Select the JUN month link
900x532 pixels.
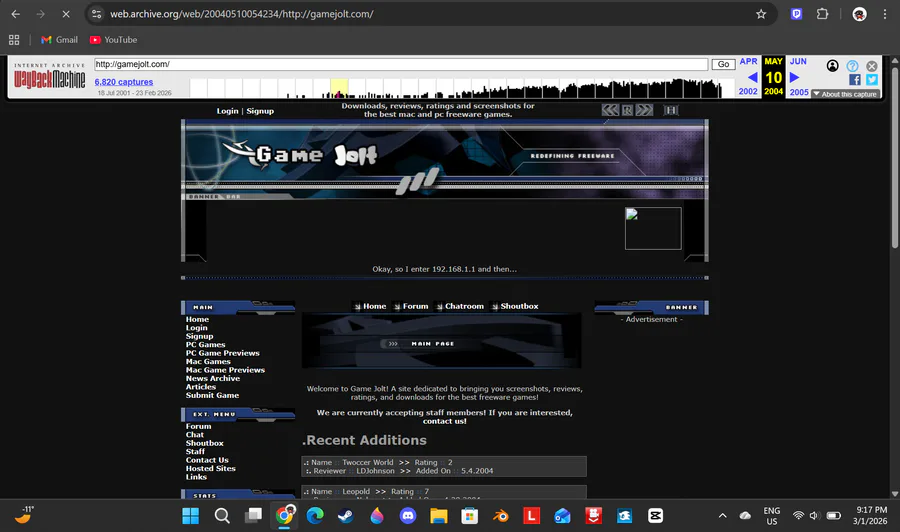coord(798,61)
